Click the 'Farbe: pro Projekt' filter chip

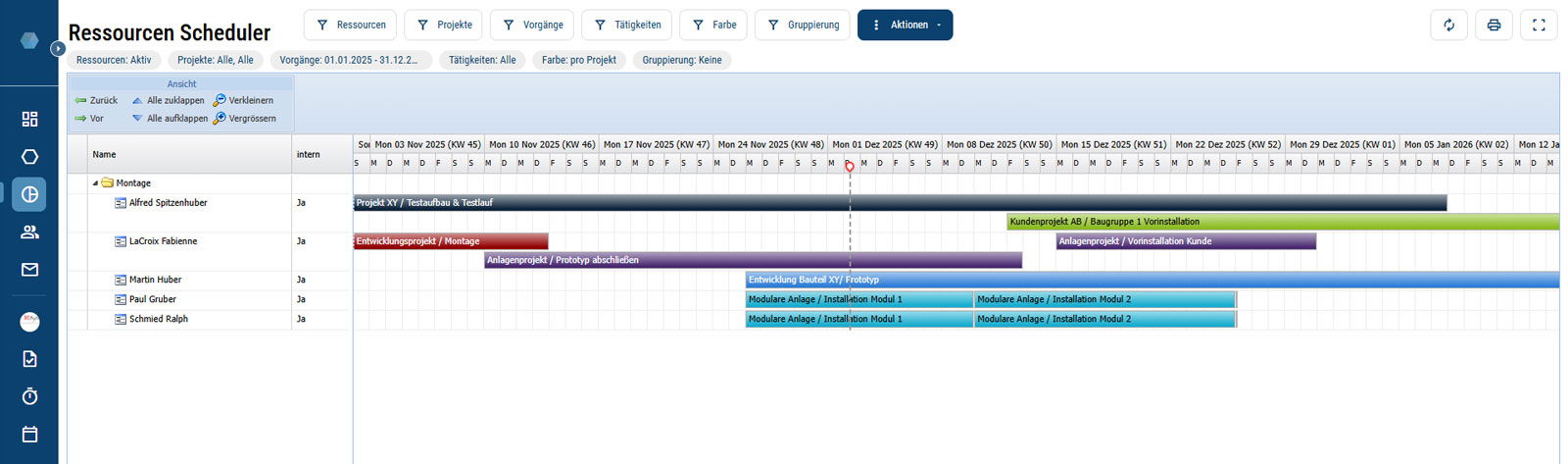click(578, 60)
